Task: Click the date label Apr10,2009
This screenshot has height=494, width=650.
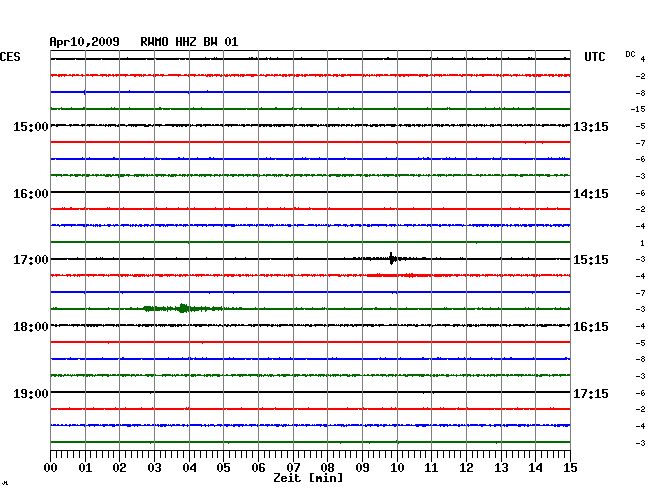Action: (x=85, y=42)
